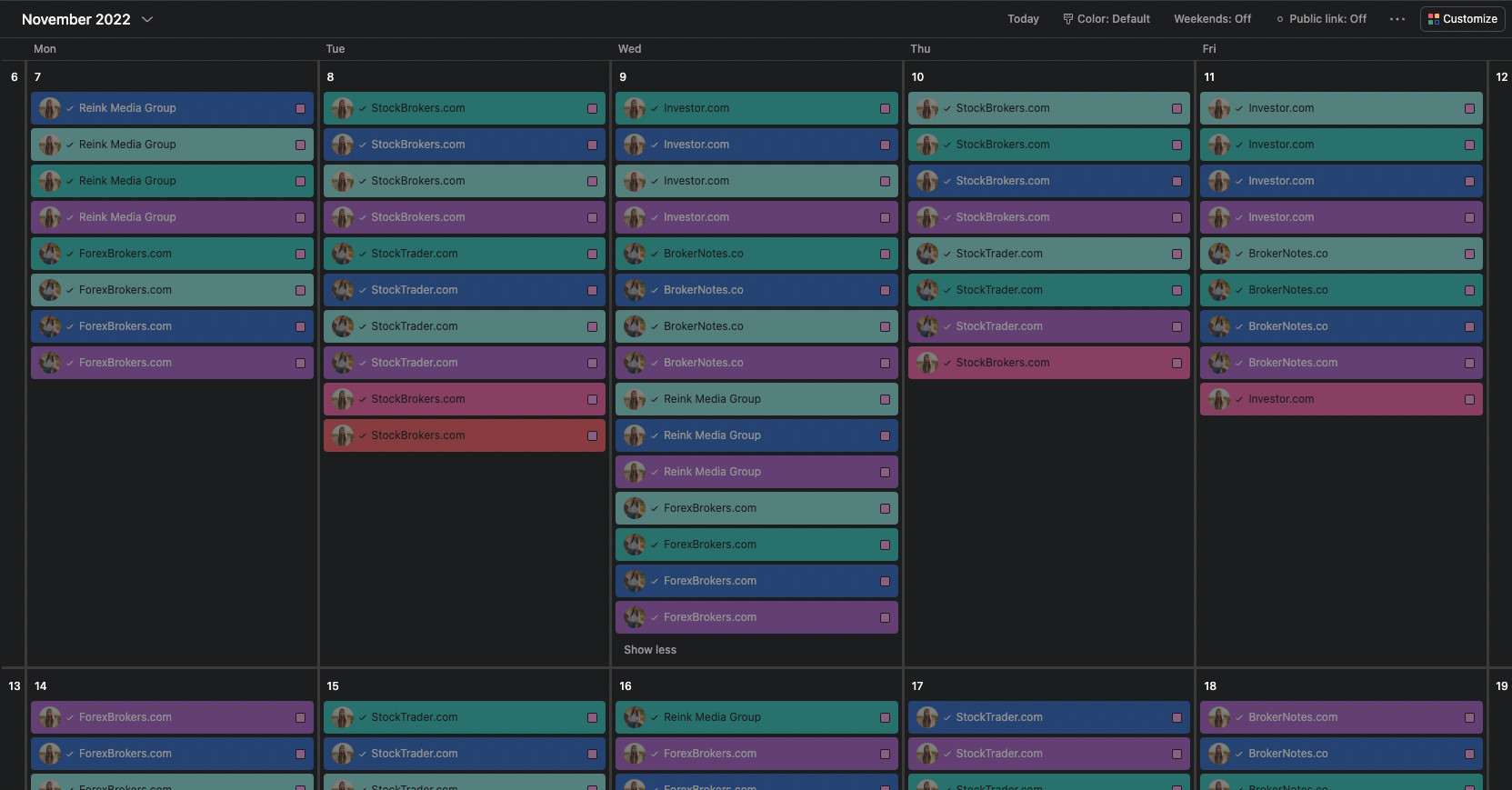This screenshot has width=1512, height=790.
Task: Open the blue Reink Media Group task on Wednesday 9
Action: pos(756,435)
